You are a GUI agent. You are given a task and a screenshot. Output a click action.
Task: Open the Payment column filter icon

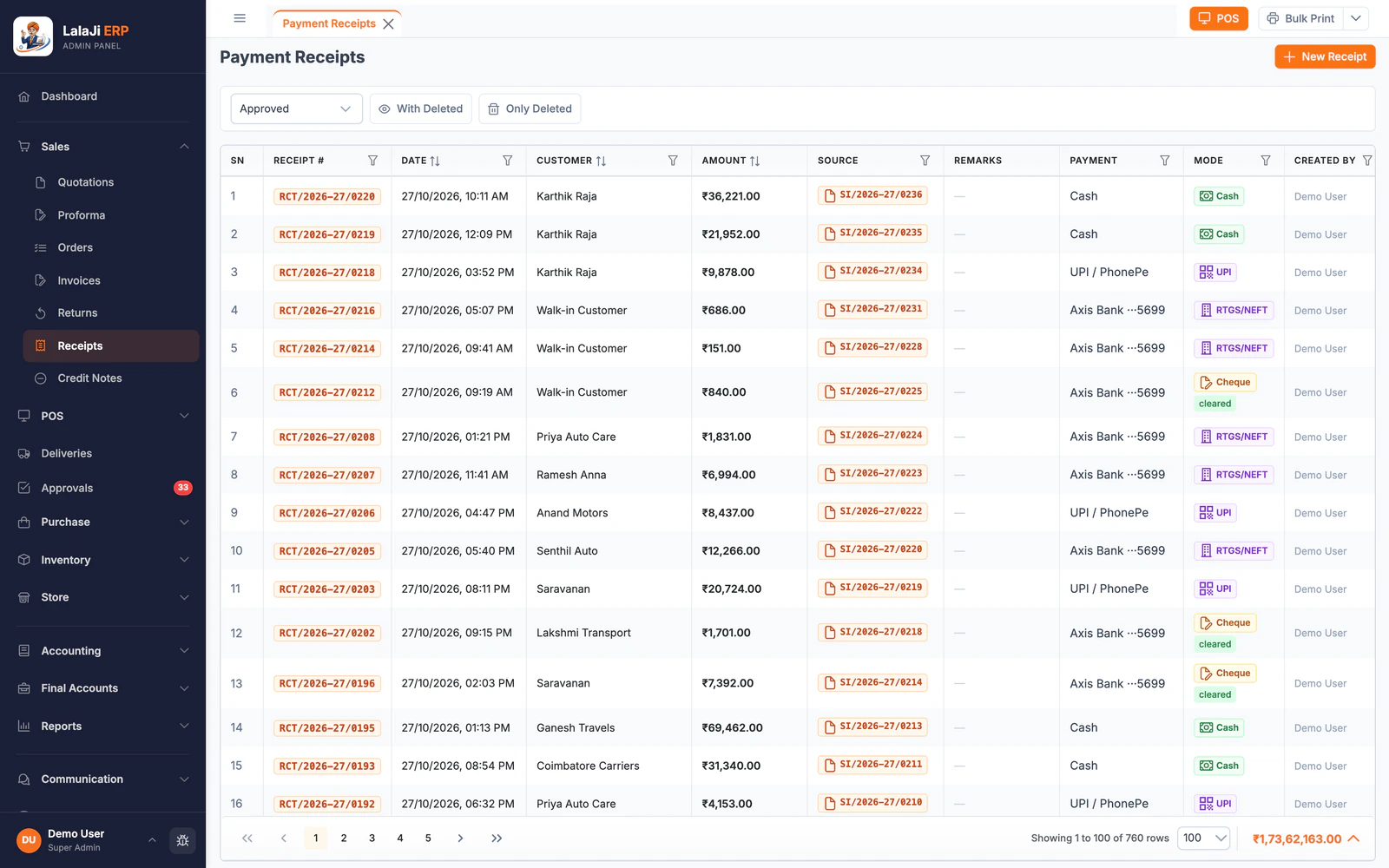(1165, 161)
